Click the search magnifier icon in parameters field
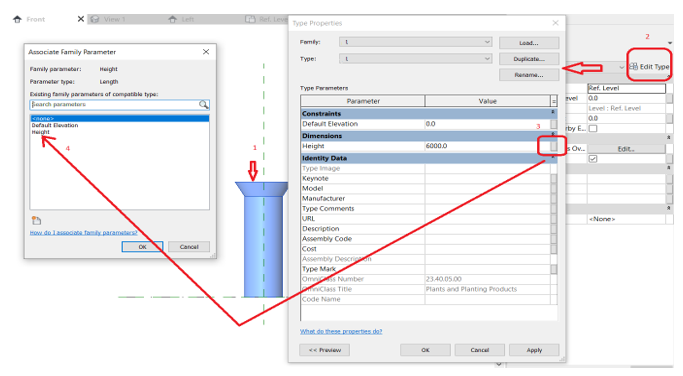The image size is (683, 376). coord(203,105)
